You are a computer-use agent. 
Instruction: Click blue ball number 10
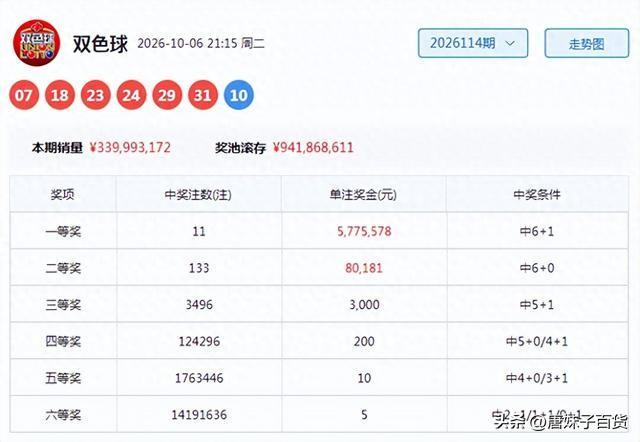pyautogui.click(x=239, y=95)
